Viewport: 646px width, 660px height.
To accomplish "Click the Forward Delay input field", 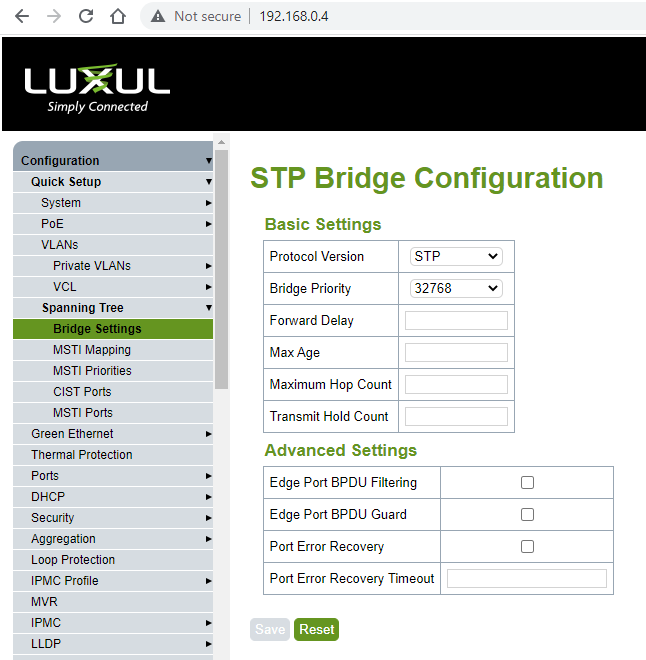I will point(456,321).
